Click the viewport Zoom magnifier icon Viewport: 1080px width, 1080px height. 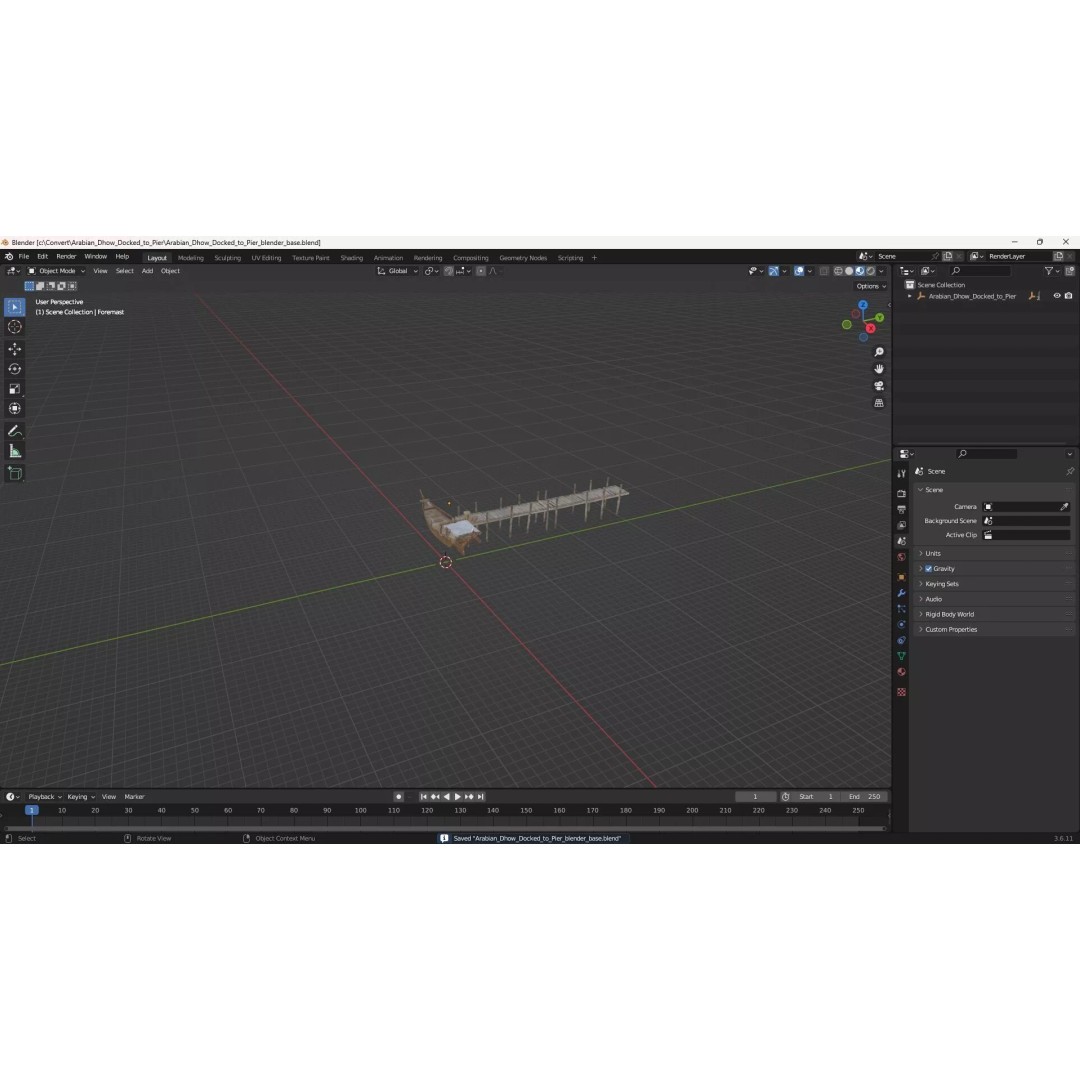[879, 352]
